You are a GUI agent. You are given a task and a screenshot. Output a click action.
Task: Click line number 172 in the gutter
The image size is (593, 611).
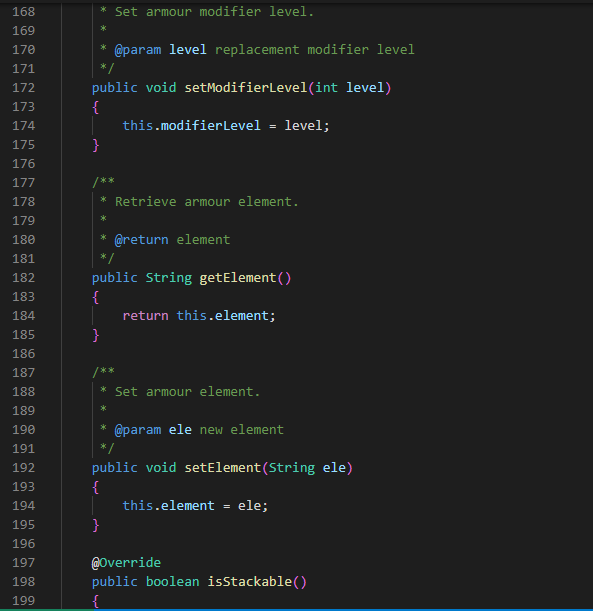tap(24, 88)
